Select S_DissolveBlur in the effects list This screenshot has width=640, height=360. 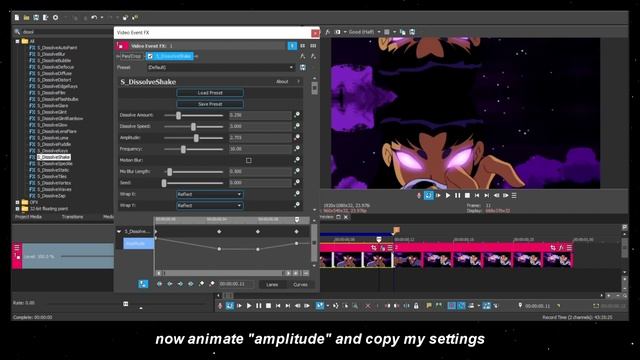coord(51,54)
